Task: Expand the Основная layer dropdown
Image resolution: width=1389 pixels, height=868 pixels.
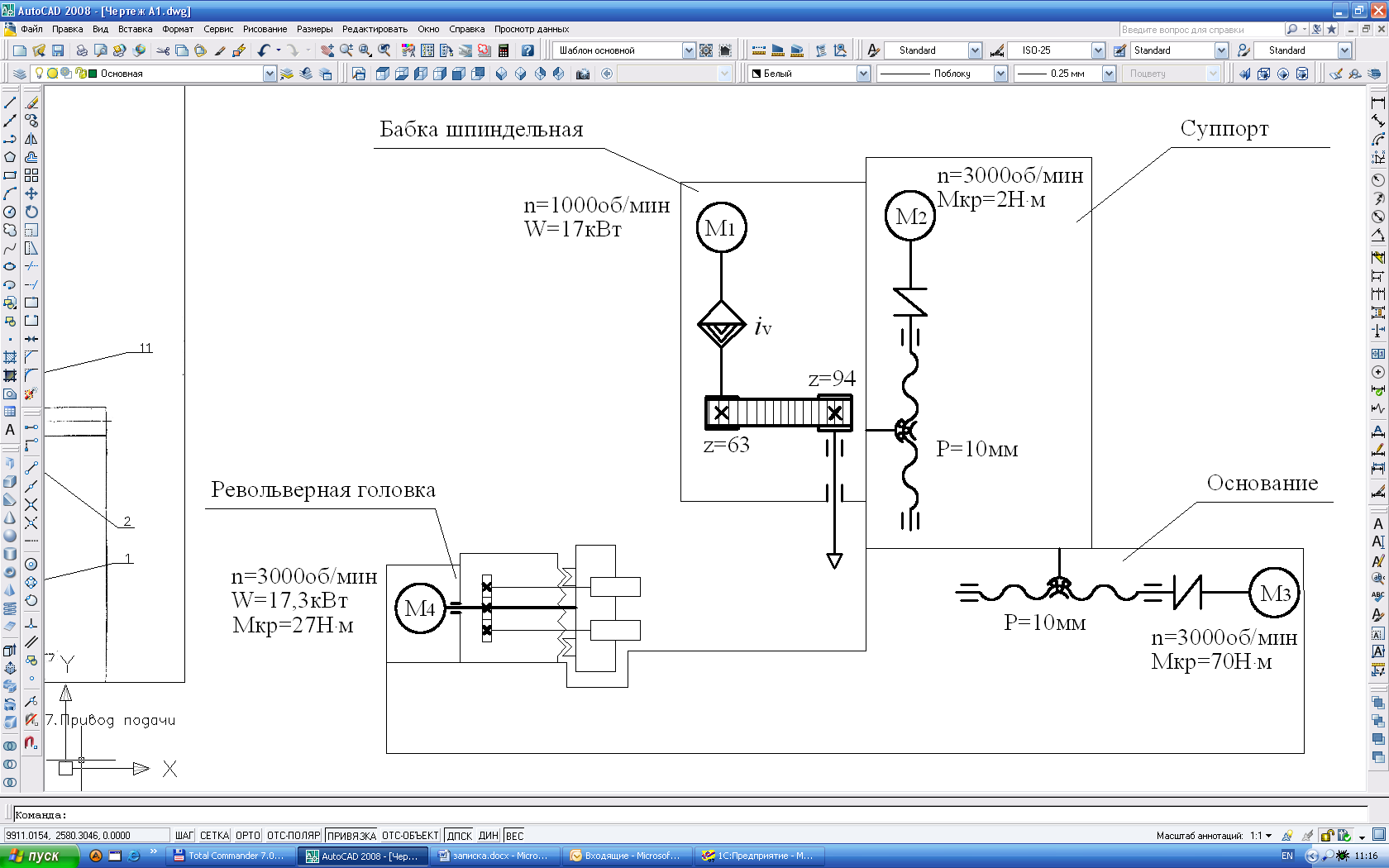Action: click(270, 74)
